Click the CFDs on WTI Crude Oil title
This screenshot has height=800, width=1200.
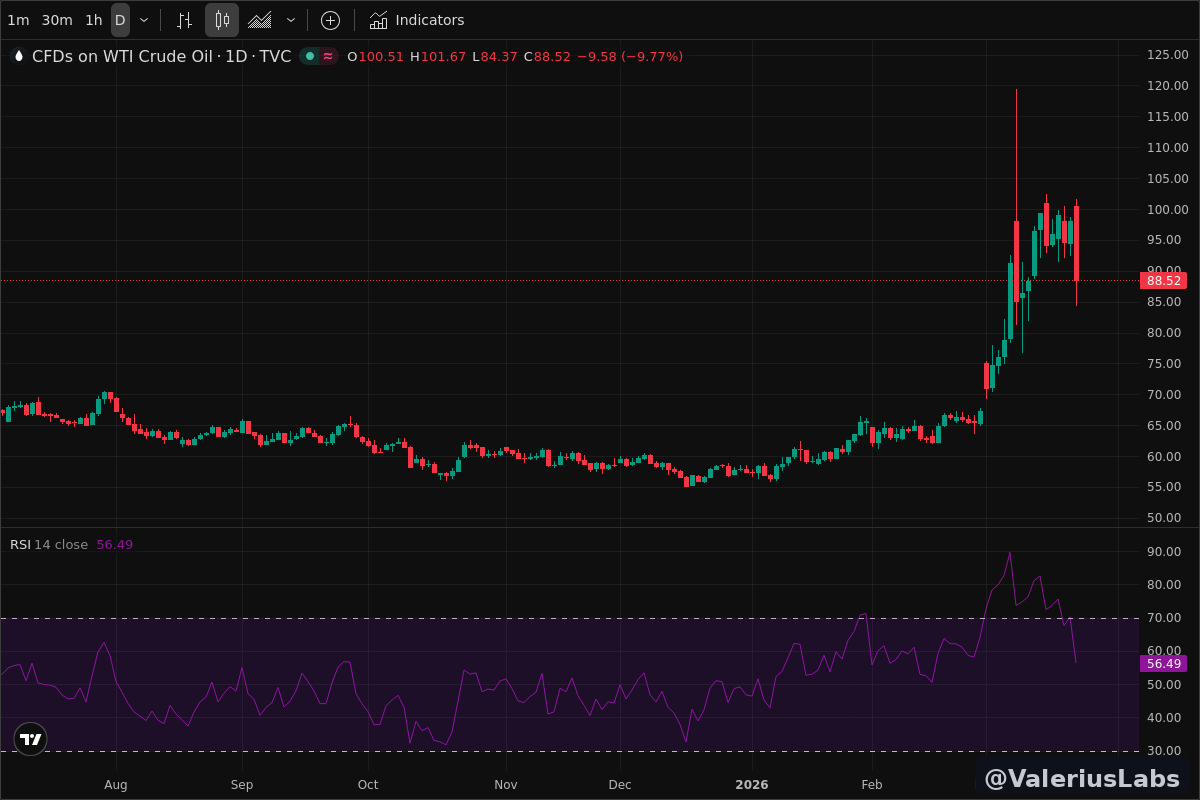coord(161,57)
